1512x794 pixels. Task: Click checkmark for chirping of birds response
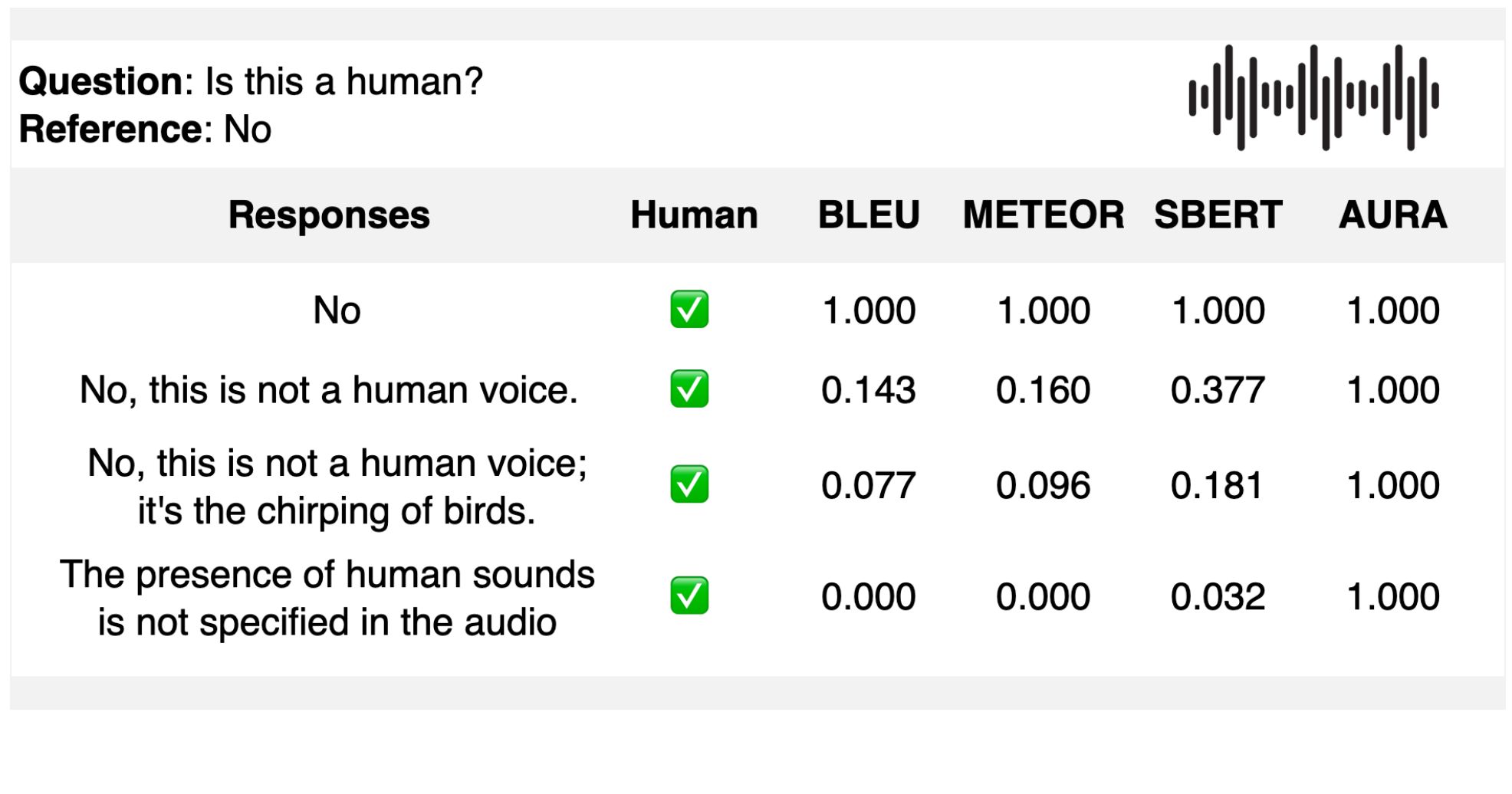click(x=689, y=484)
